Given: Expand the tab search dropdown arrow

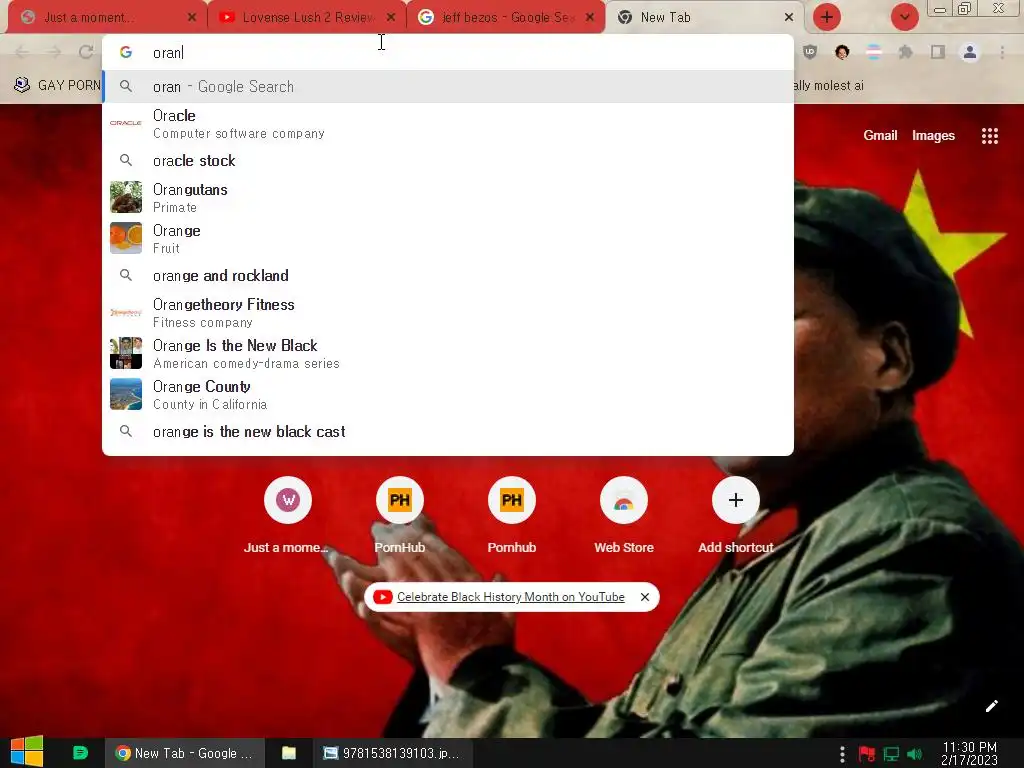Looking at the screenshot, I should tap(904, 17).
